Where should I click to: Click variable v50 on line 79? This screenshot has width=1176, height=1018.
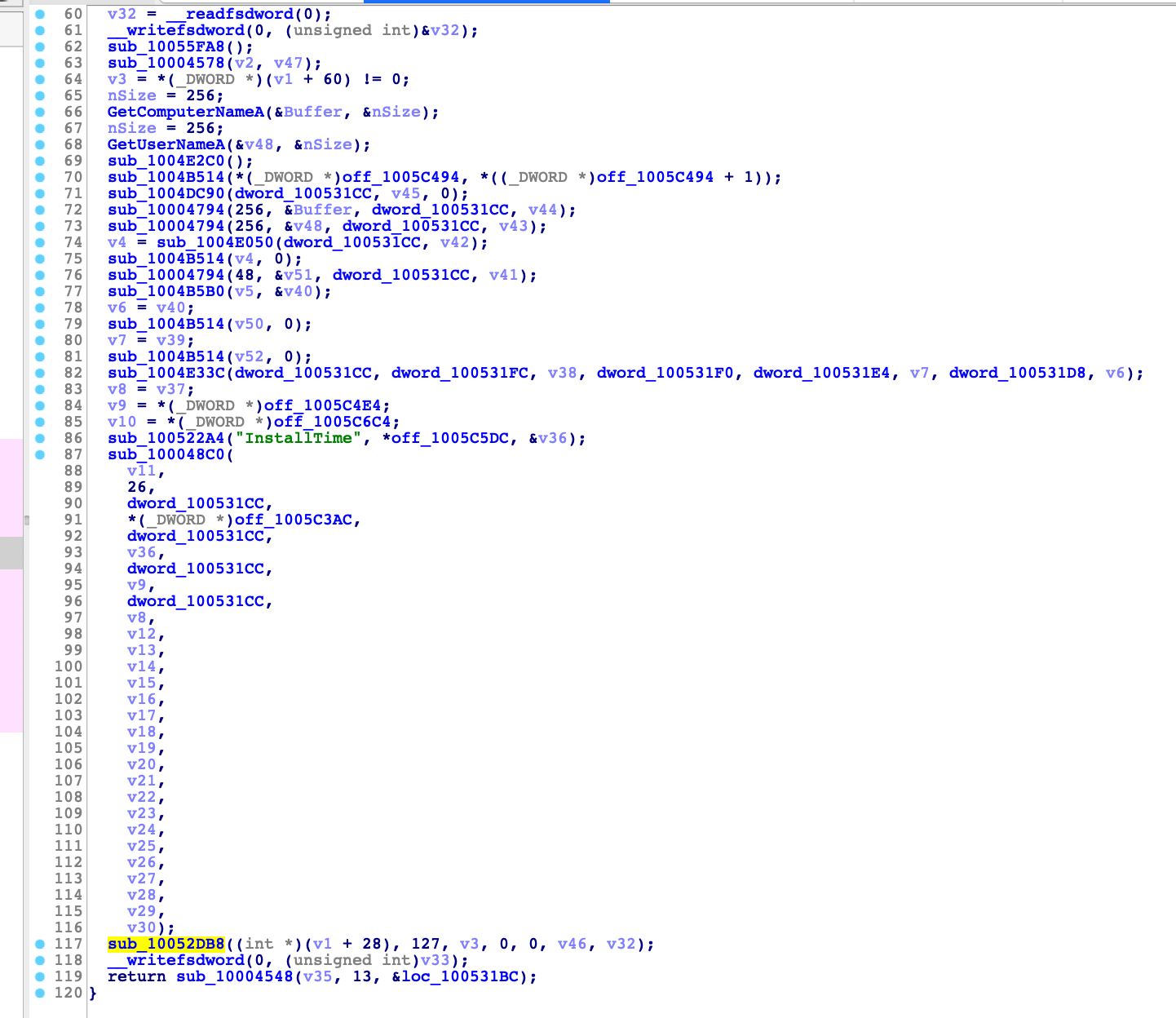pyautogui.click(x=250, y=324)
